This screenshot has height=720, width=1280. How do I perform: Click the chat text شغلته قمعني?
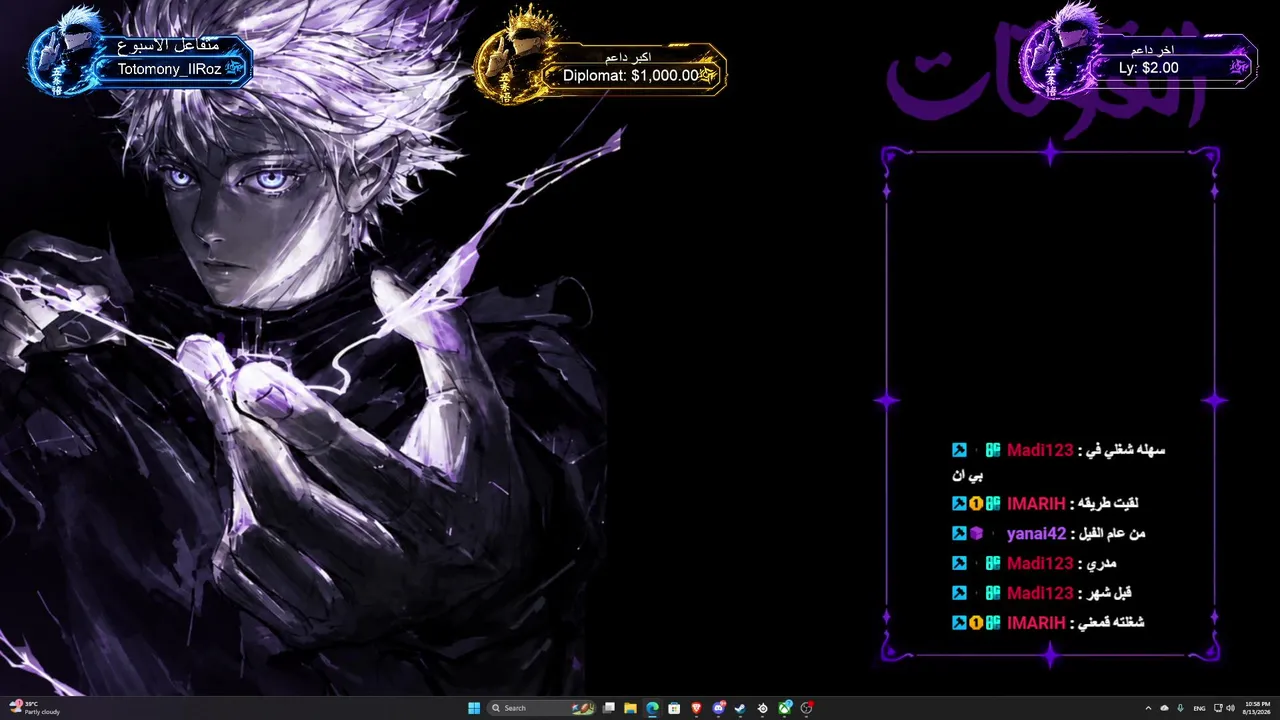tap(1112, 623)
